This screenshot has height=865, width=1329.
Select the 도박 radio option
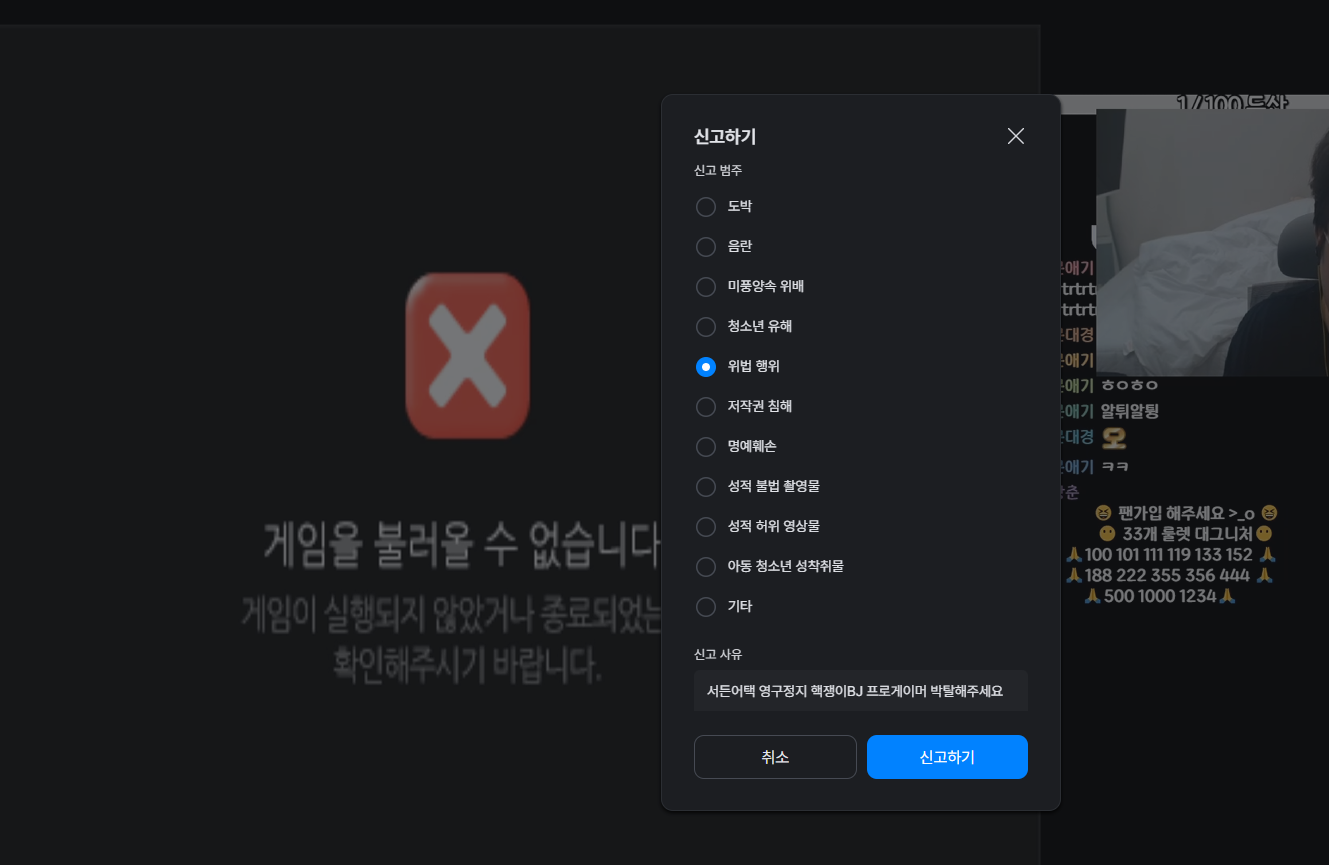706,207
